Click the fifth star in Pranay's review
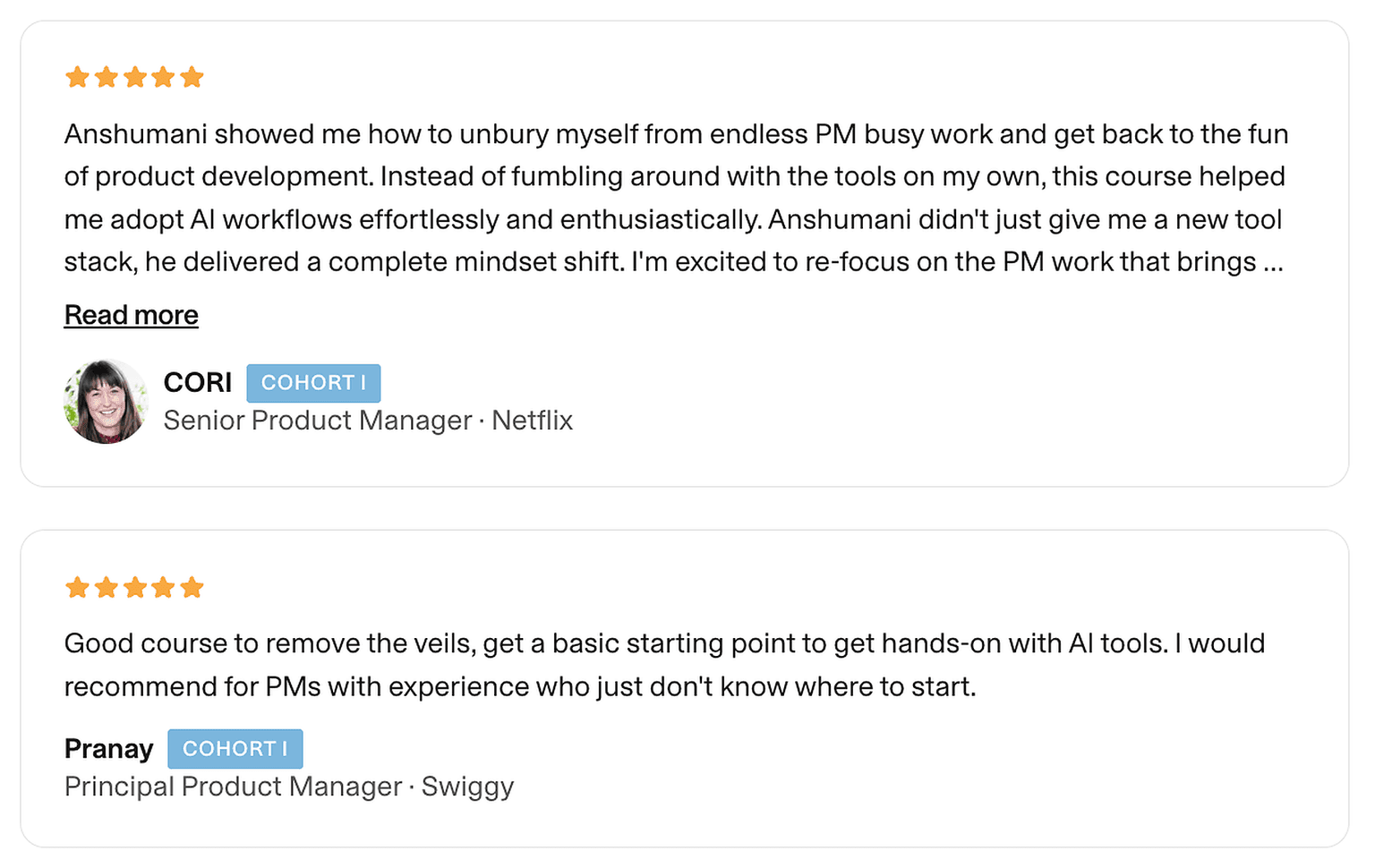The image size is (1375, 868). click(x=192, y=588)
